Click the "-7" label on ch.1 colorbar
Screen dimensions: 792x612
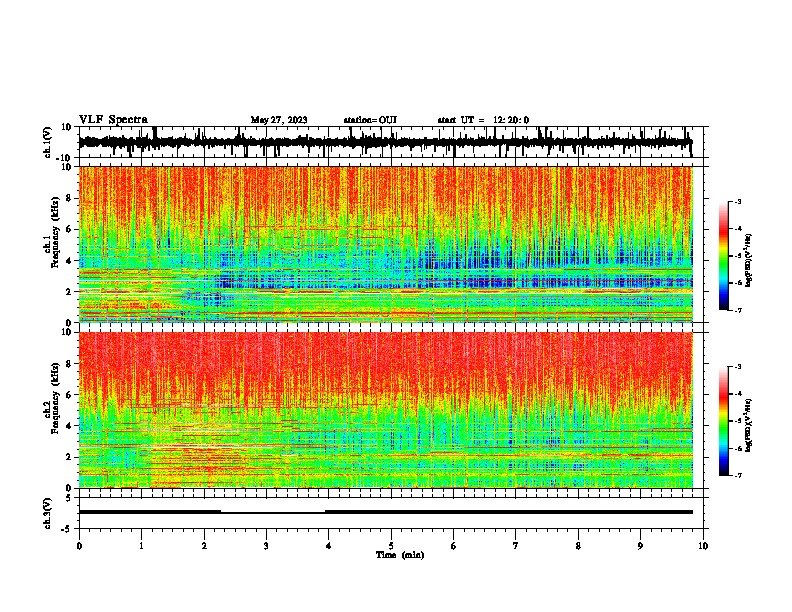tap(737, 310)
